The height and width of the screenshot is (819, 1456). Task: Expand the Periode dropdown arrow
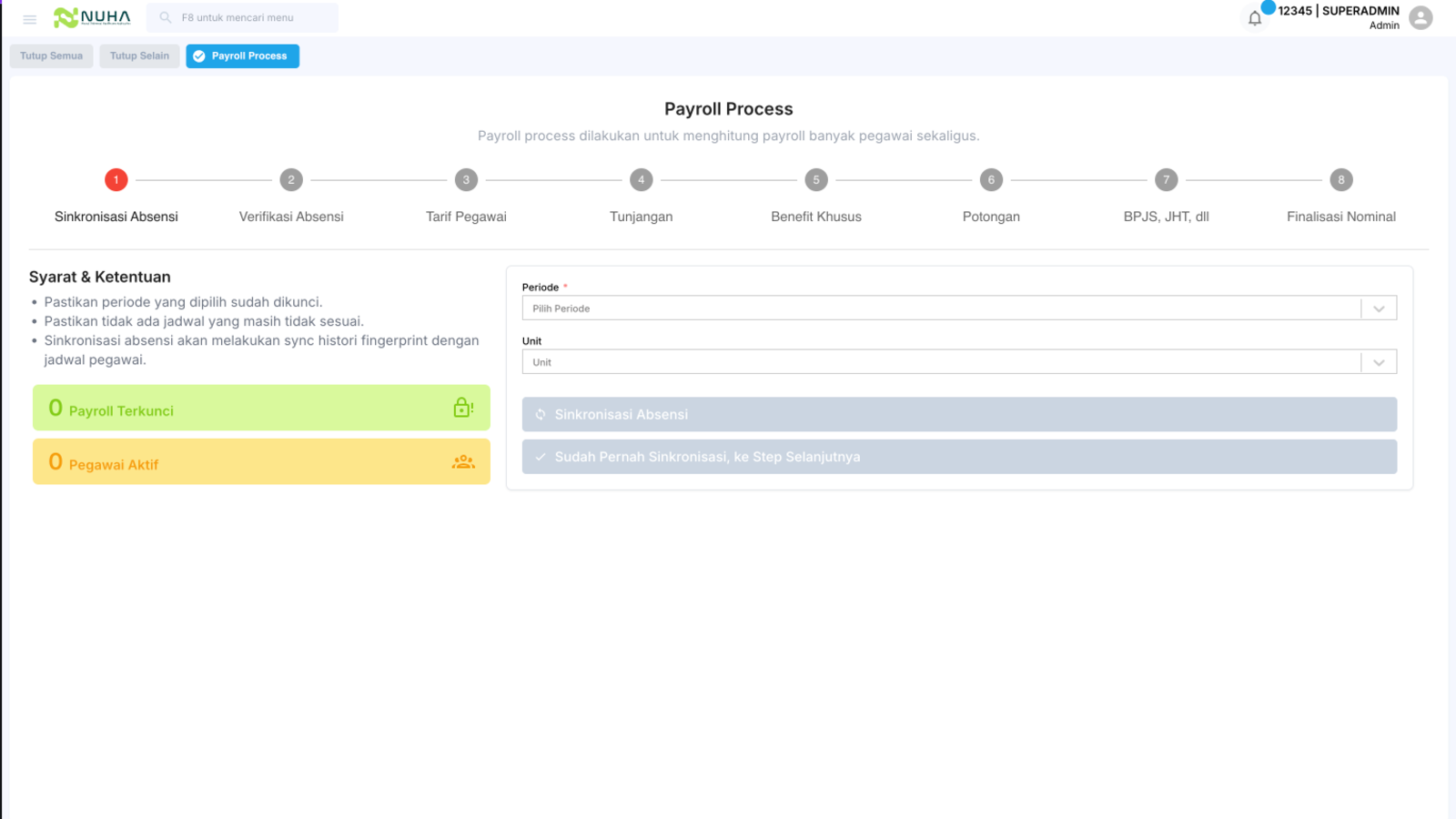[1379, 308]
